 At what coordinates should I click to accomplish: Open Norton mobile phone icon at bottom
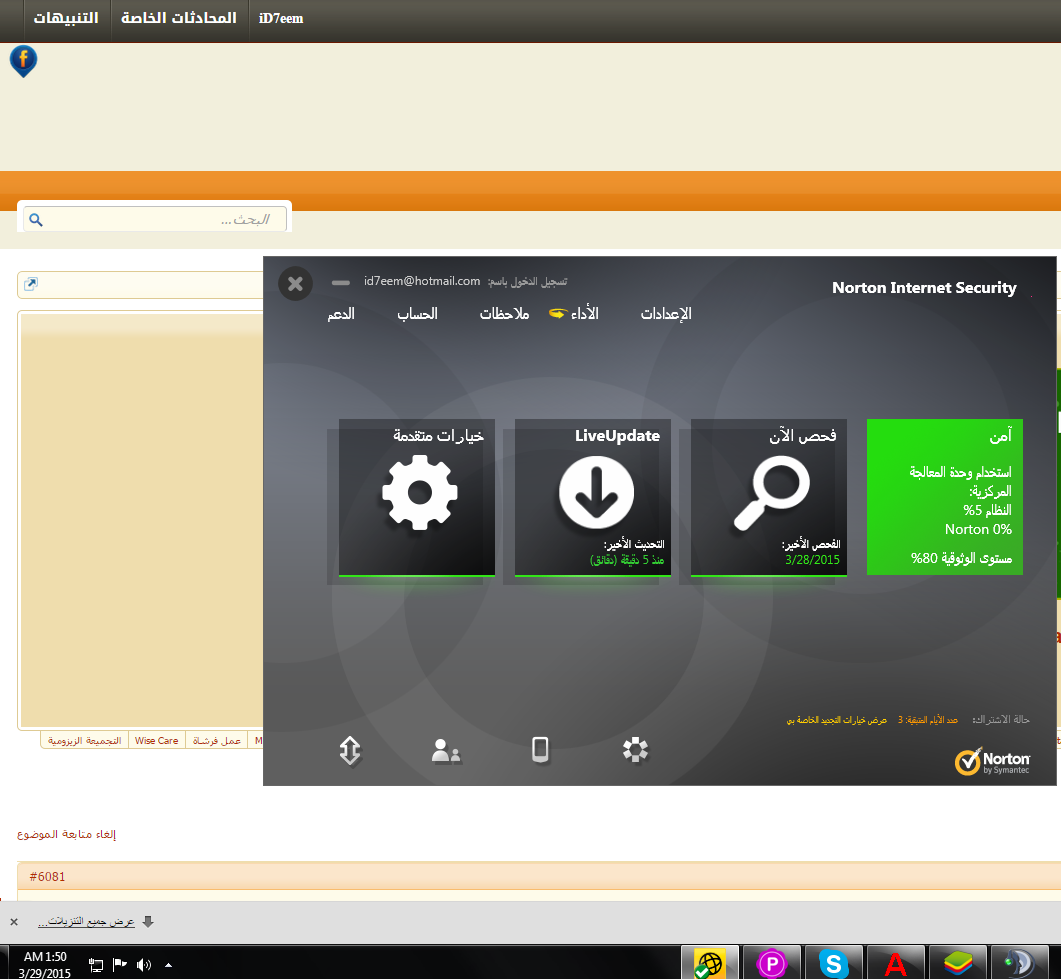[x=540, y=750]
